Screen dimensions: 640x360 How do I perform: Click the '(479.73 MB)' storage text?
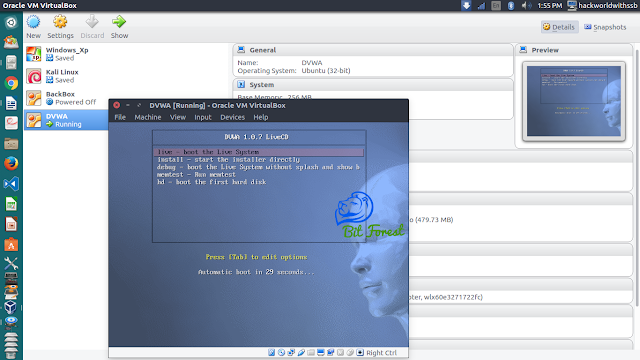[x=434, y=220]
